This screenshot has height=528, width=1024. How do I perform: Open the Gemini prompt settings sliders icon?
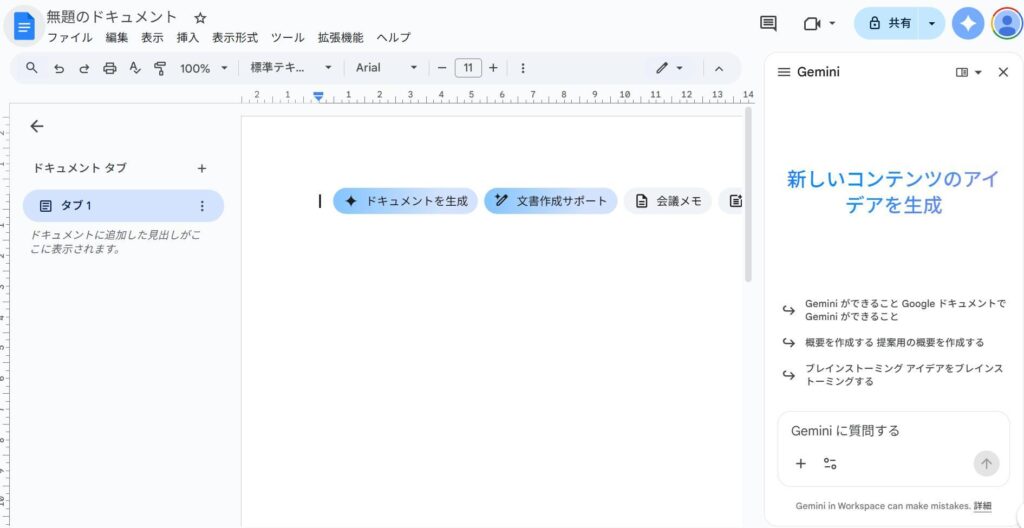click(x=830, y=464)
